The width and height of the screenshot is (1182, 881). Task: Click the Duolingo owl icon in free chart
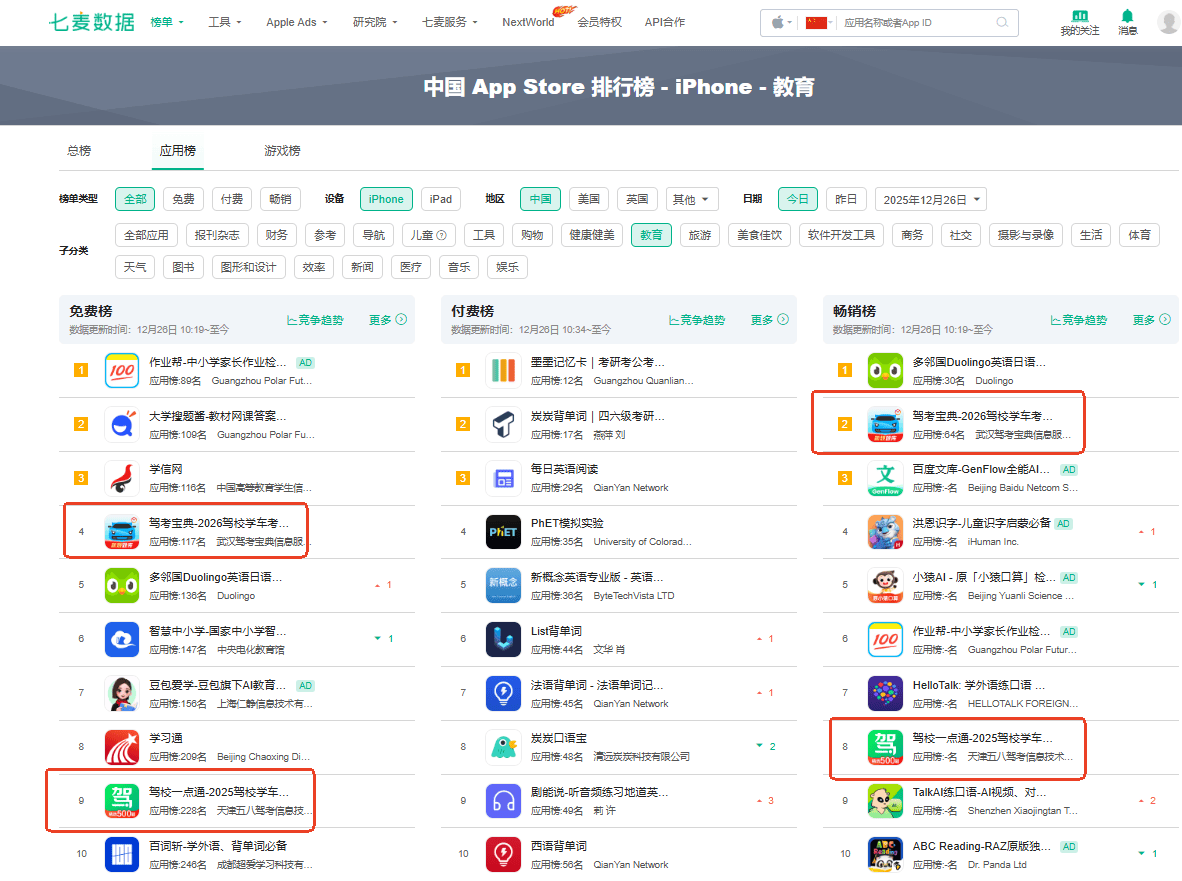(x=121, y=586)
